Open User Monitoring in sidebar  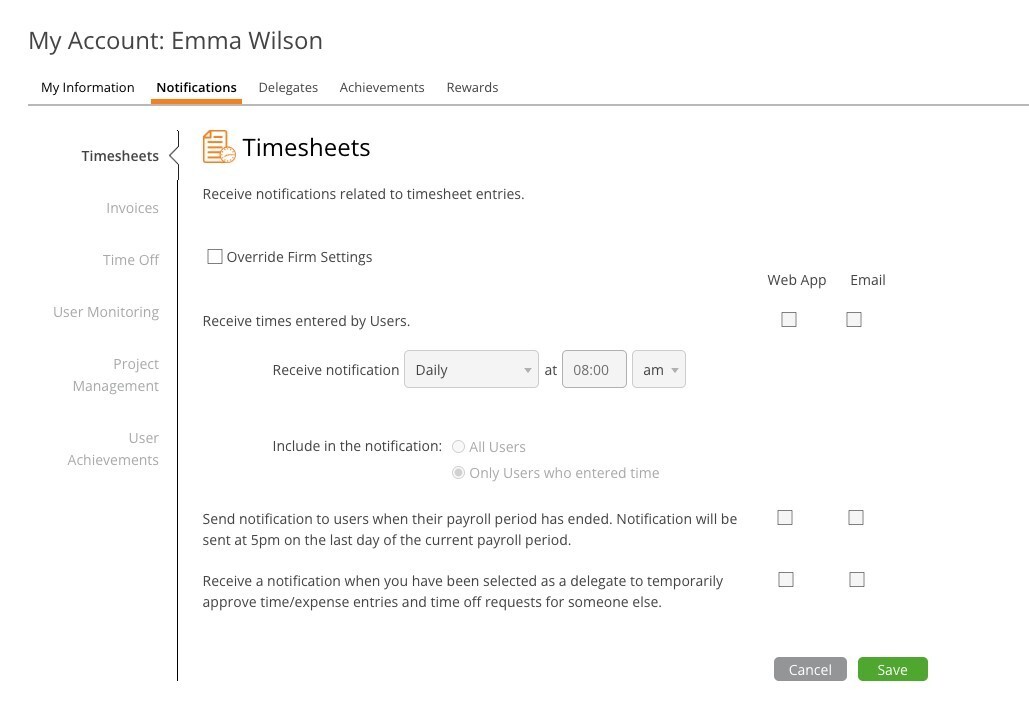pyautogui.click(x=106, y=312)
